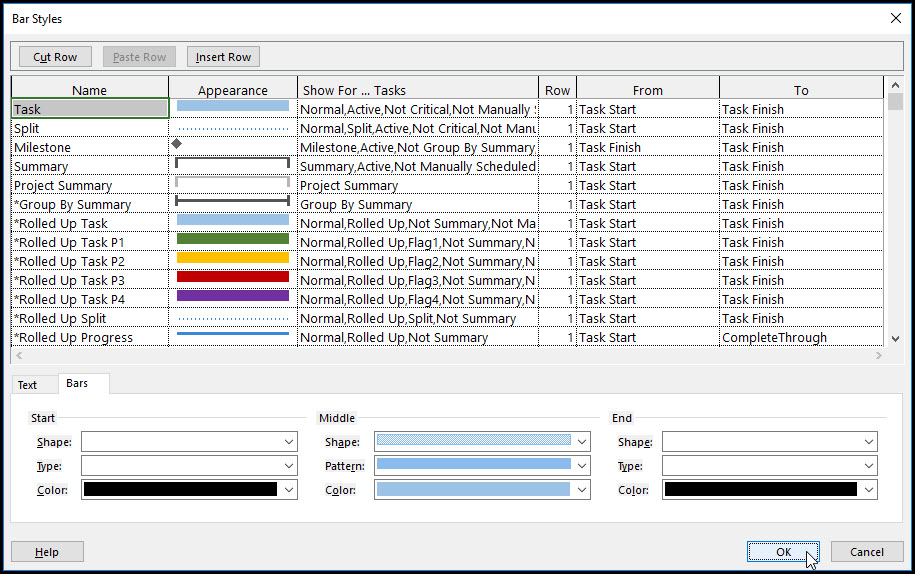Click the purple Rolled Up Task P4 bar

232,297
